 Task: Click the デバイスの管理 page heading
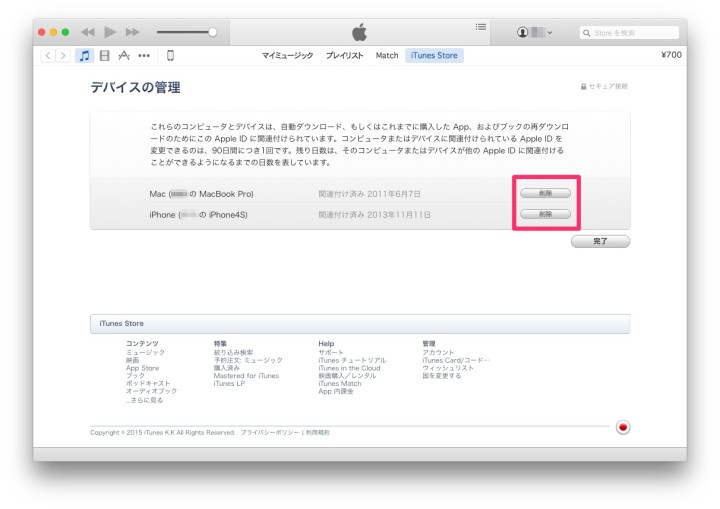(x=135, y=87)
